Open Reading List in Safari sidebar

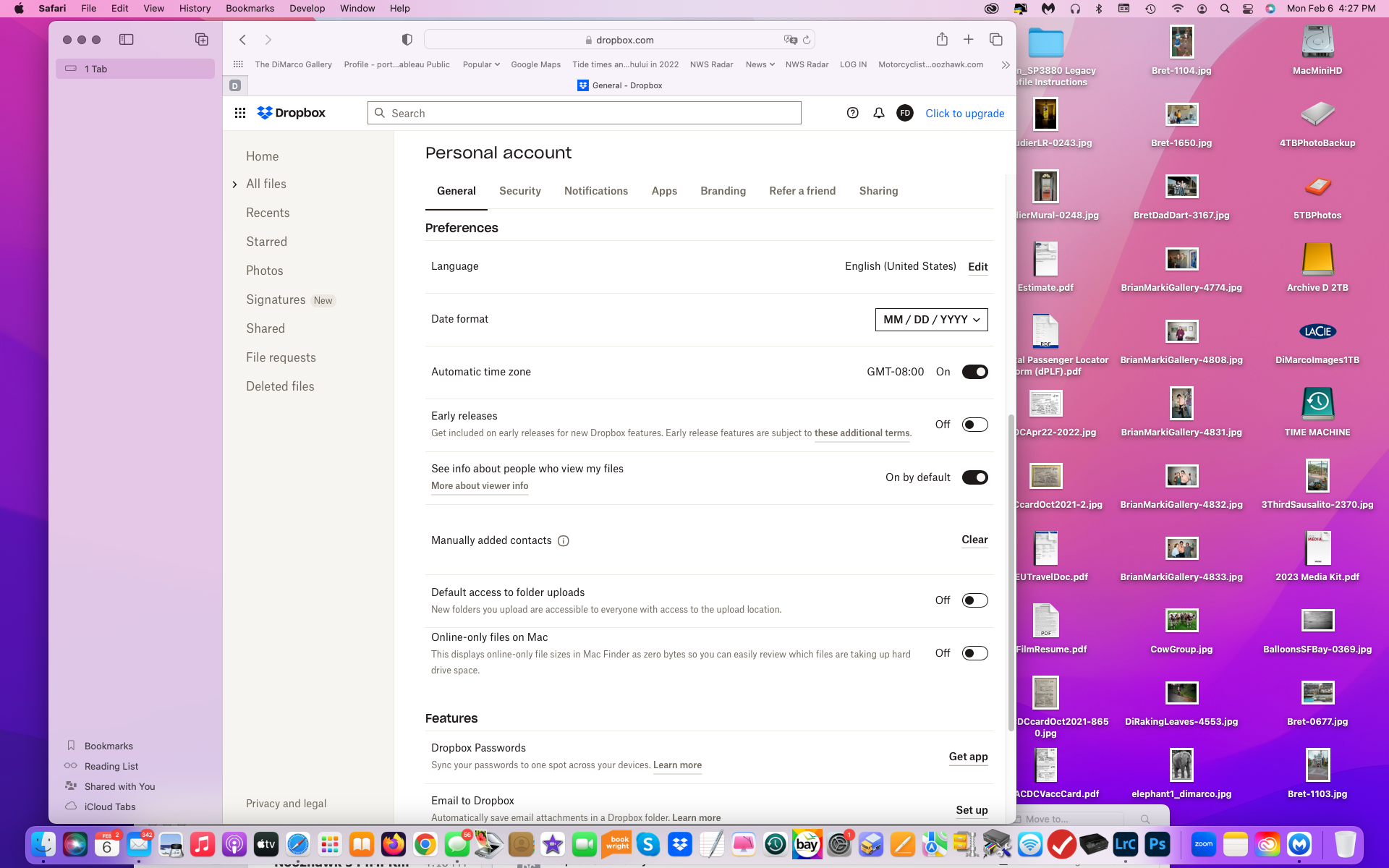[x=111, y=766]
